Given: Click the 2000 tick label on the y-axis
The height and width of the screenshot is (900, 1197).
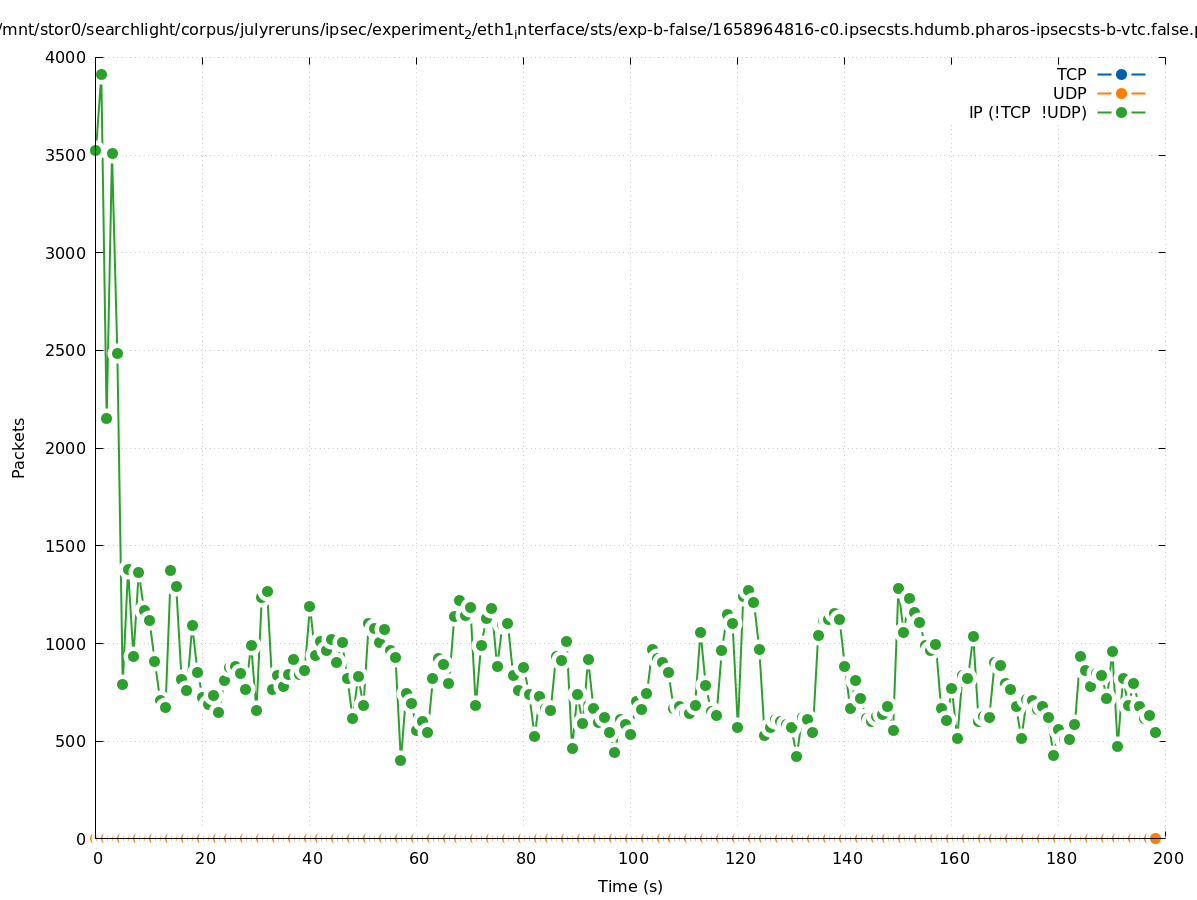Looking at the screenshot, I should click(66, 448).
